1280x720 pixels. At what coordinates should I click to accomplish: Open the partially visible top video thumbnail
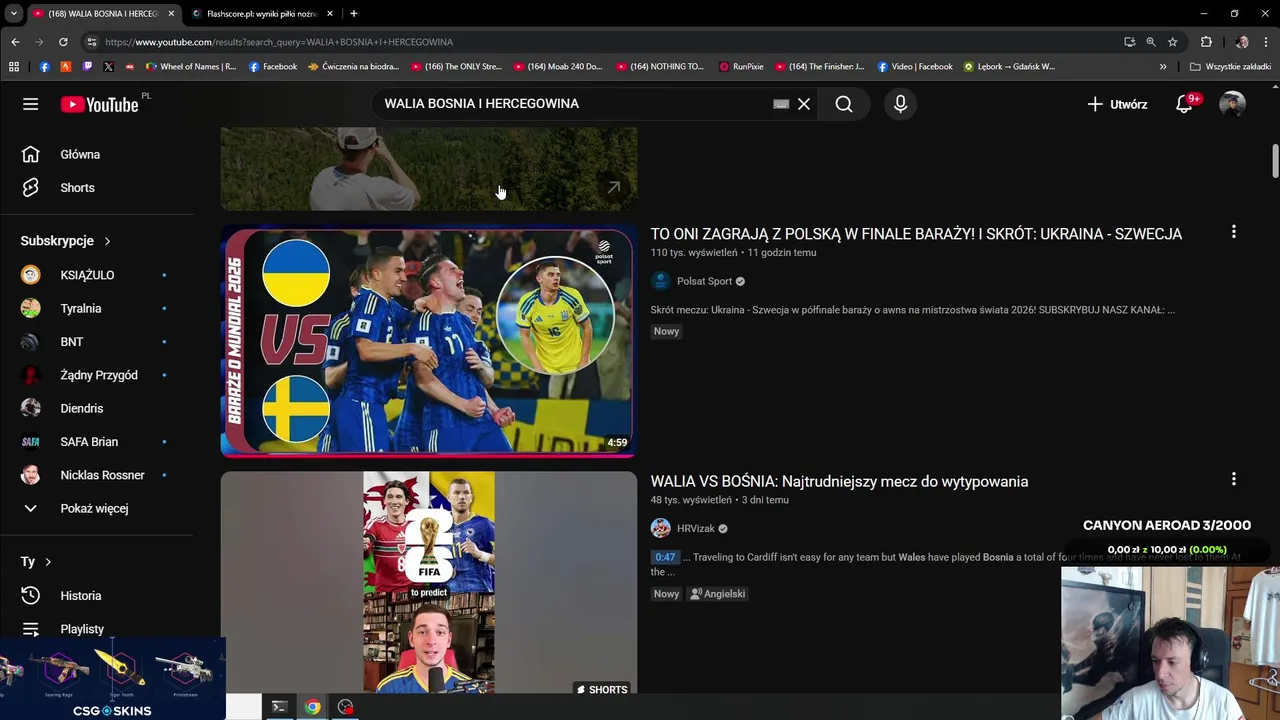click(428, 169)
